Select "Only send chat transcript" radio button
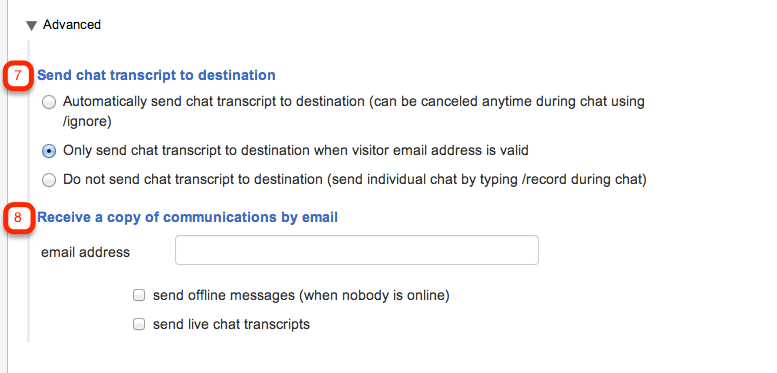The image size is (777, 373). click(49, 151)
